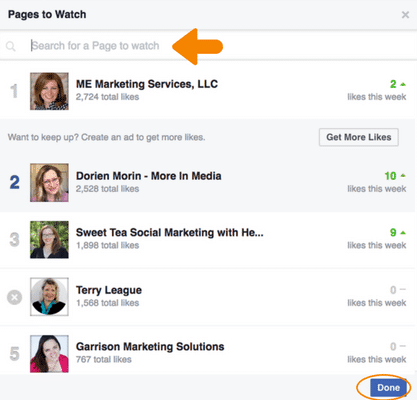Screen dimensions: 417x400
Task: Remove Terry League from watched pages
Action: click(x=15, y=297)
